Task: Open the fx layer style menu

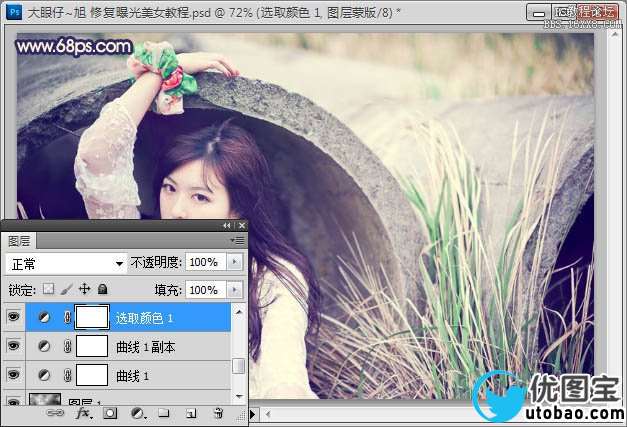Action: pyautogui.click(x=84, y=413)
